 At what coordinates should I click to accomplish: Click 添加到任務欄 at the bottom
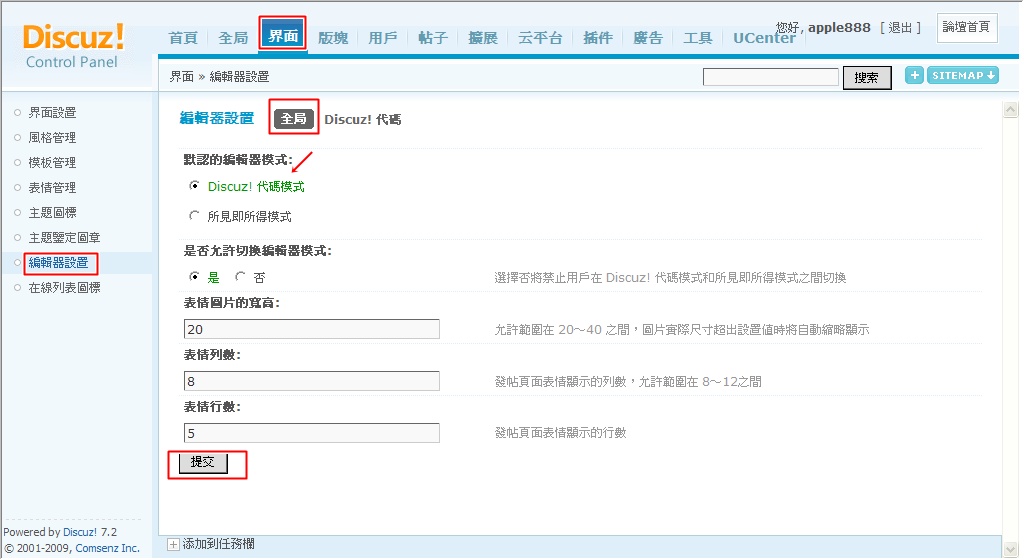tap(219, 544)
